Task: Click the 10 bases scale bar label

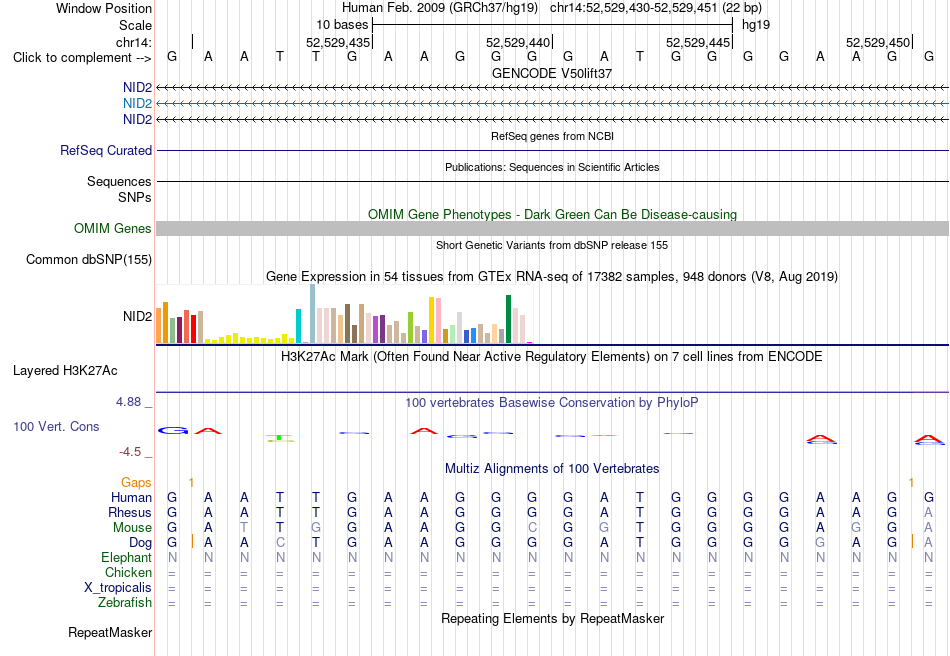Action: (x=342, y=25)
